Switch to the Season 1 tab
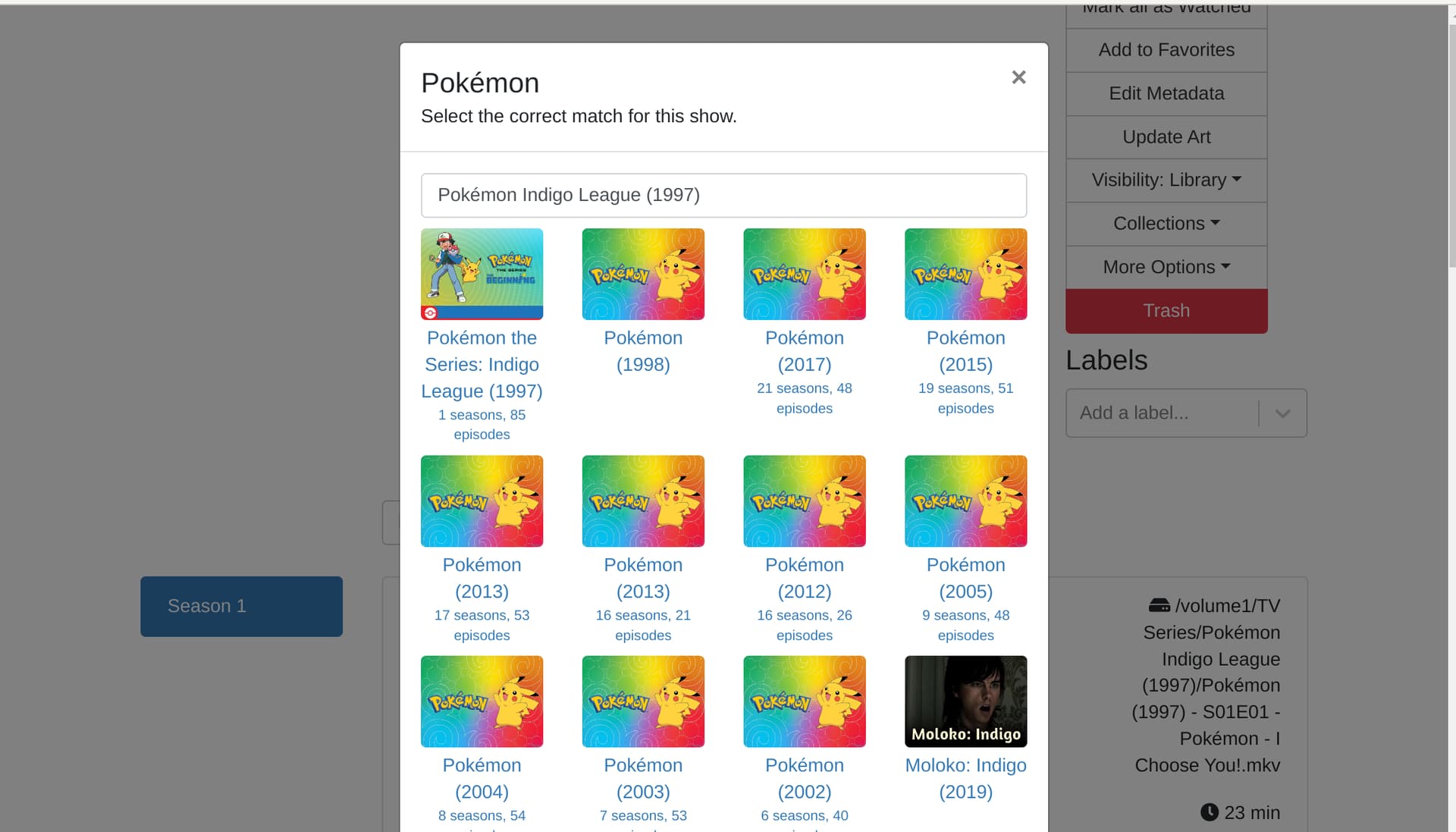Viewport: 1456px width, 832px height. coord(241,606)
